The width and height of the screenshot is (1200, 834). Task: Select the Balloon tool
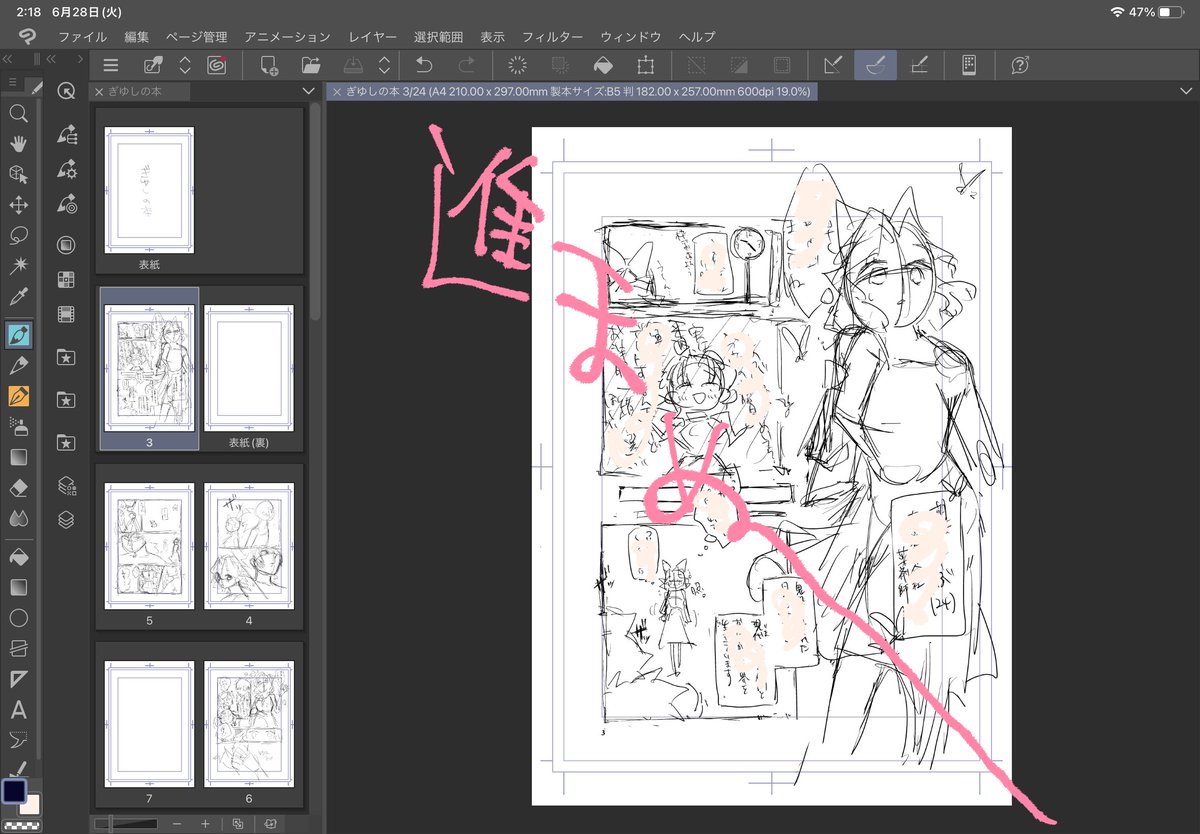(18, 740)
